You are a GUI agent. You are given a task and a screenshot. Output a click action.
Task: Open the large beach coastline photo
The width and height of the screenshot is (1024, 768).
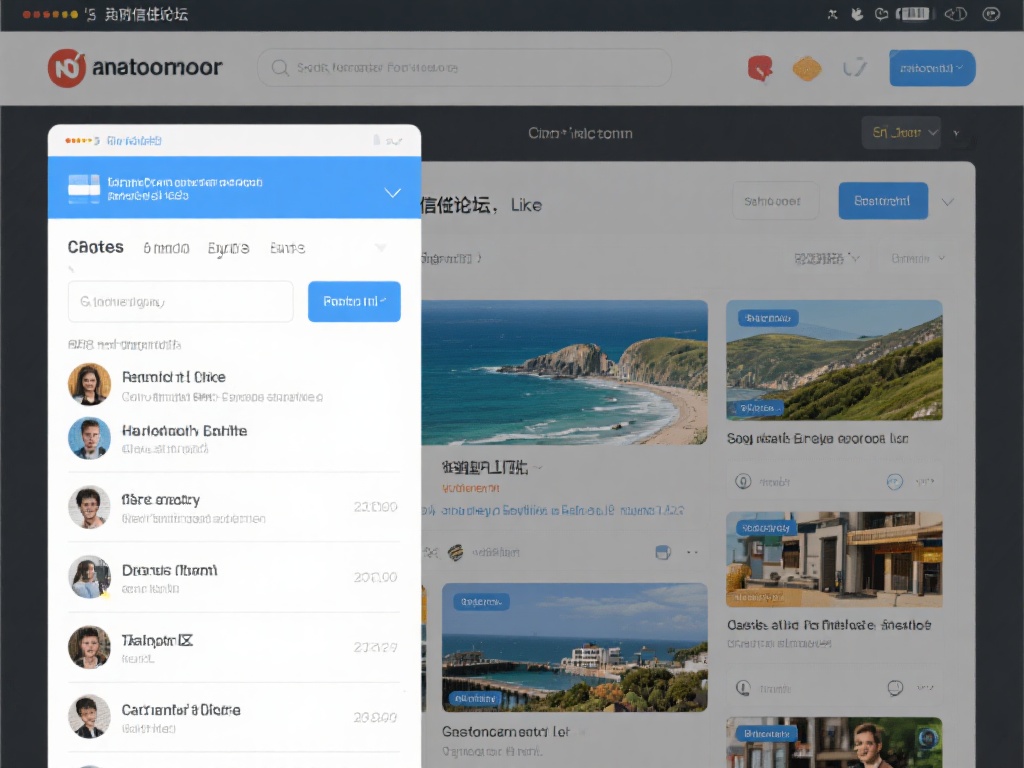[x=564, y=372]
